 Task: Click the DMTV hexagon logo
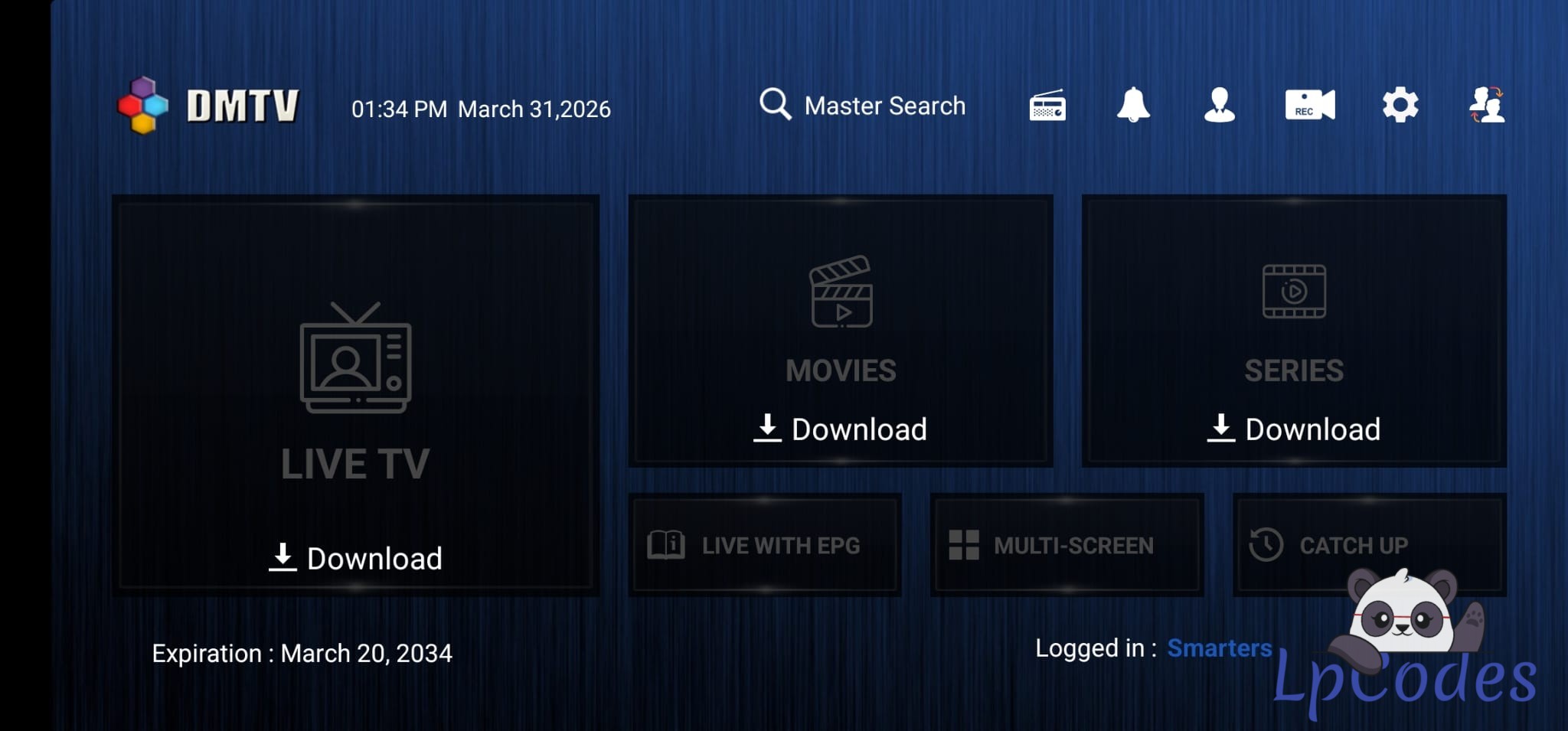coord(143,106)
